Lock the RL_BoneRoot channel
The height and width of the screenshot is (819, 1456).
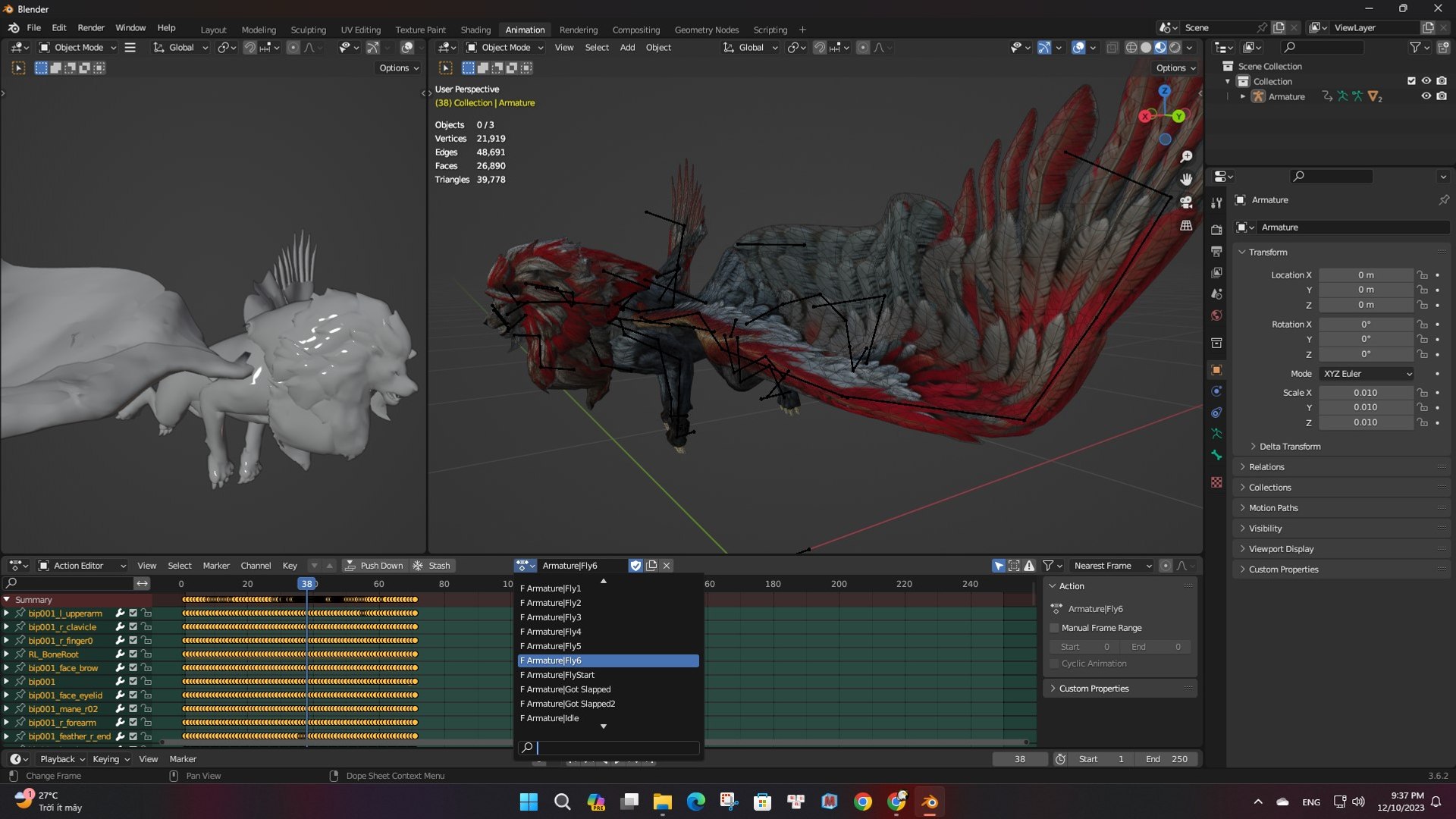pos(146,654)
